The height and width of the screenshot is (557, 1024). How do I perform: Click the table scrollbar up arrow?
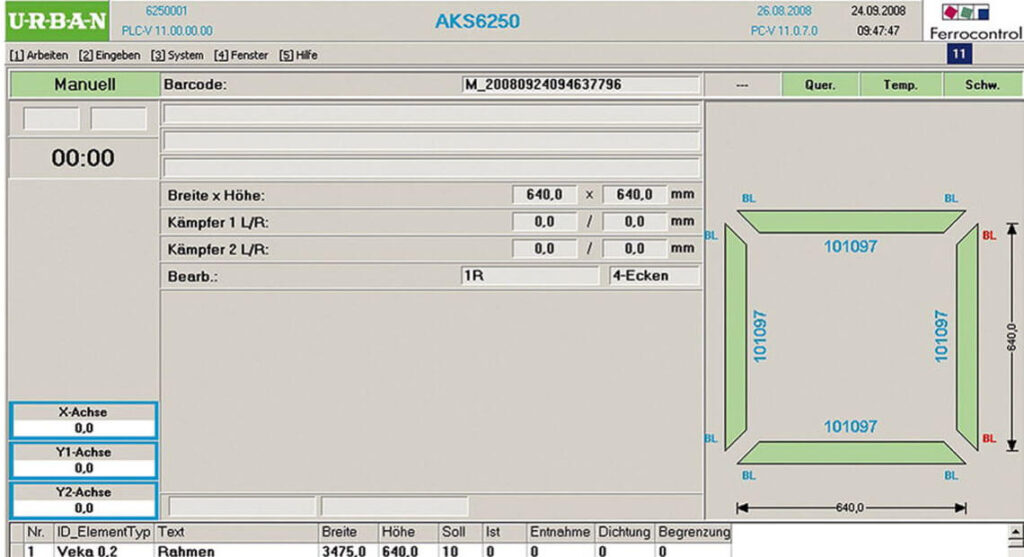point(1016,533)
